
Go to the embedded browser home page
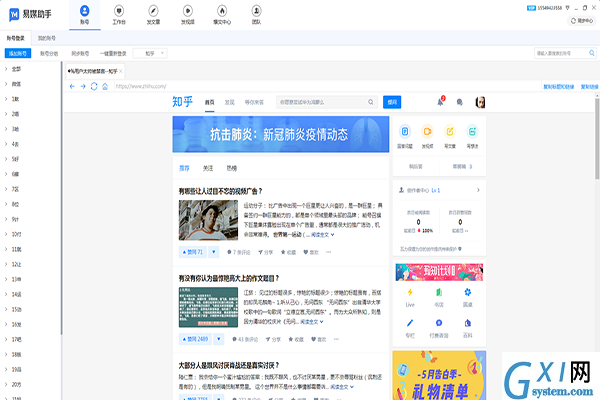click(105, 87)
